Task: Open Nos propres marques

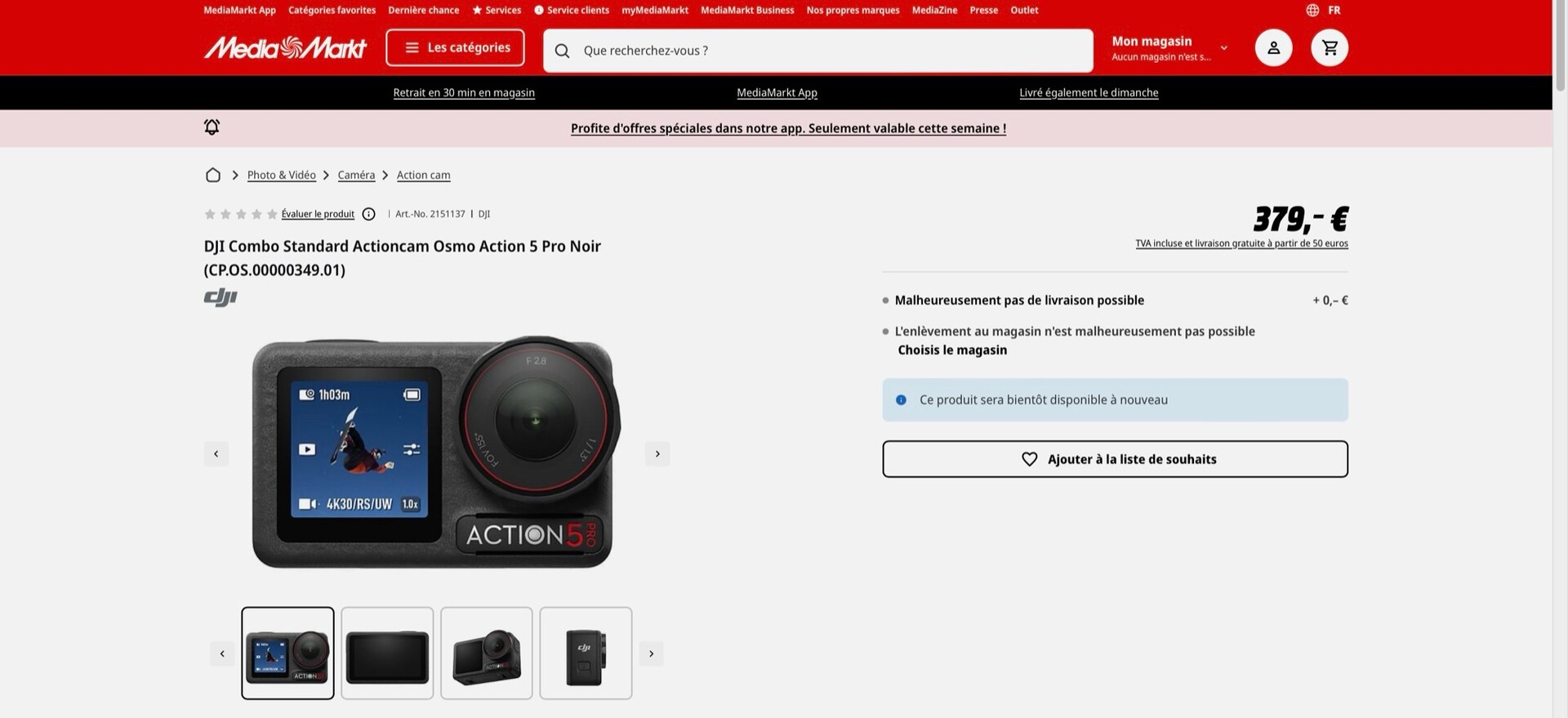Action: (x=853, y=10)
